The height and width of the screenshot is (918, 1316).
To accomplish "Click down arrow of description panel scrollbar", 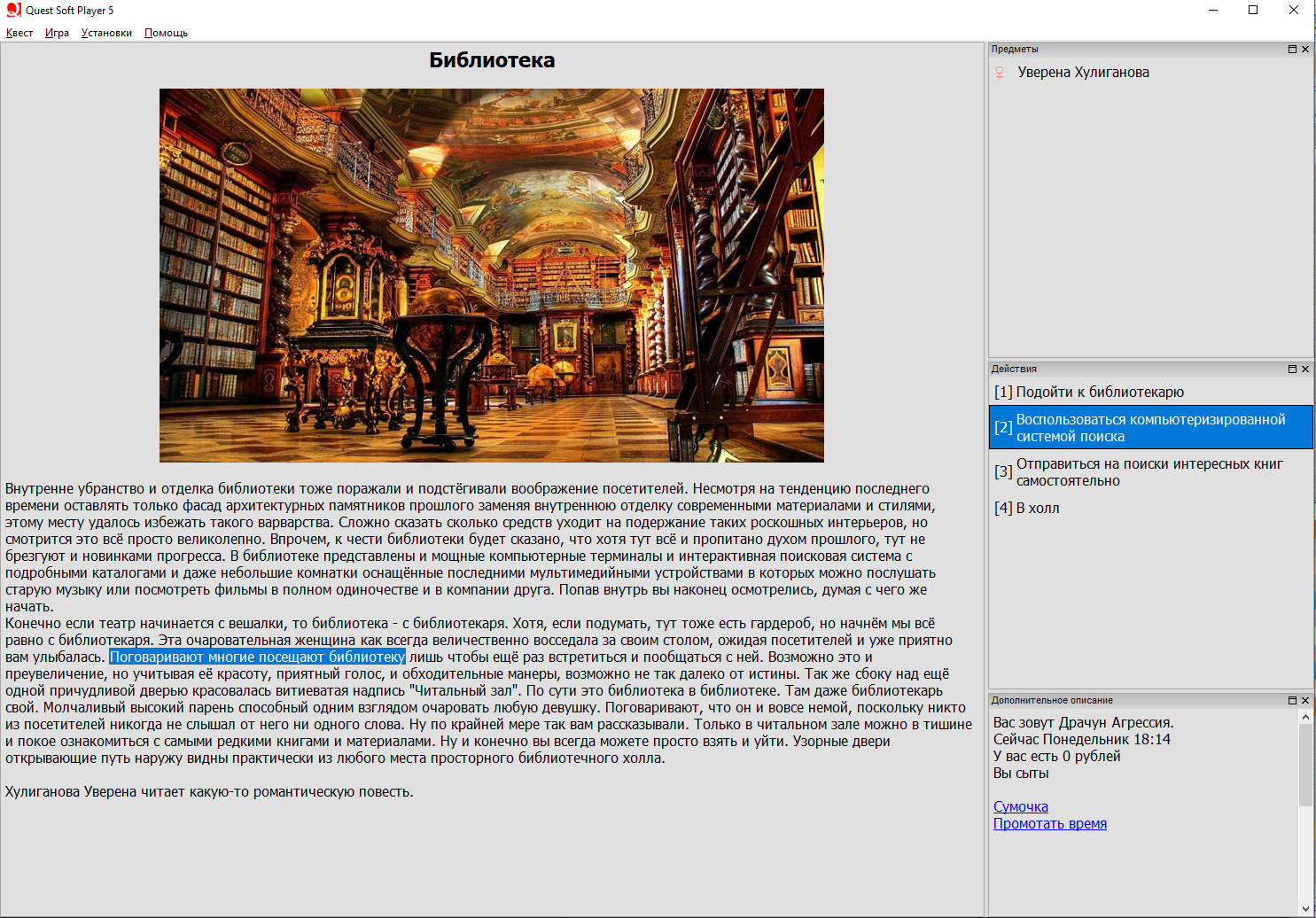I will pos(1305,908).
